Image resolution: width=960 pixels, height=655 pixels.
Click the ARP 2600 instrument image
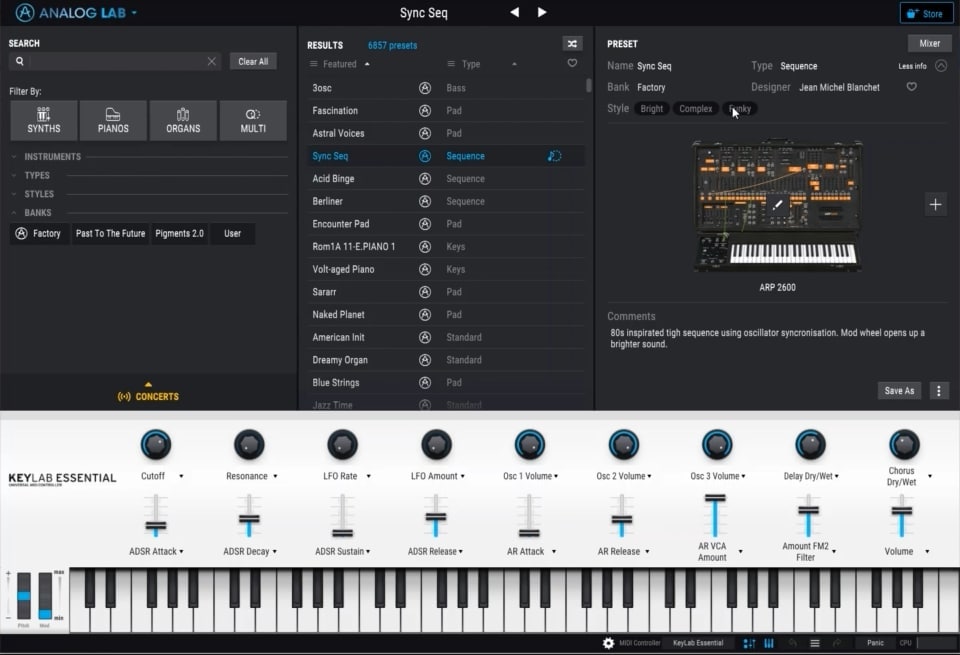pyautogui.click(x=778, y=205)
